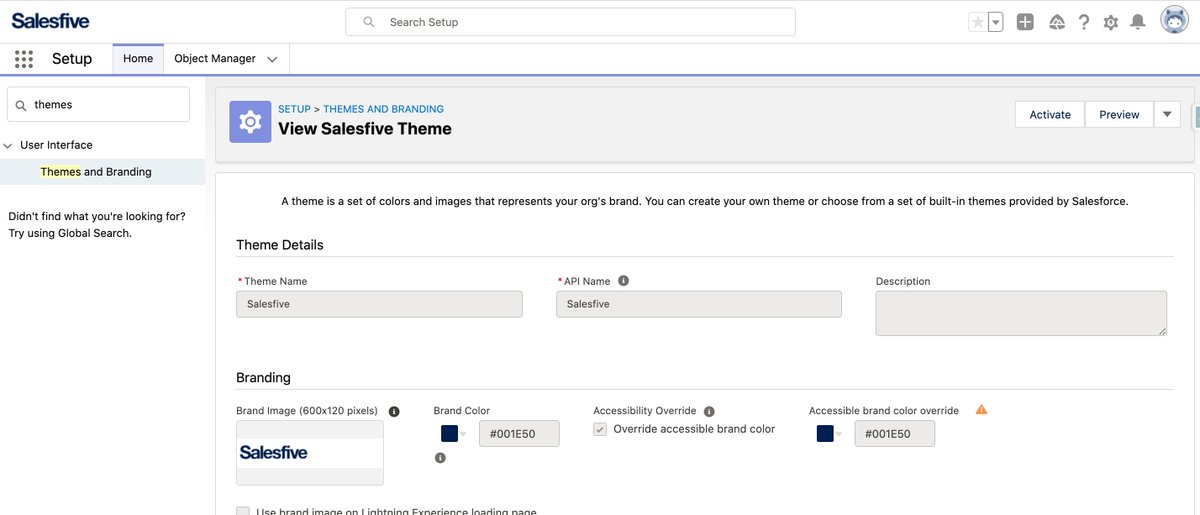The width and height of the screenshot is (1200, 515).
Task: Click the Accessibility Override info icon
Action: 709,411
